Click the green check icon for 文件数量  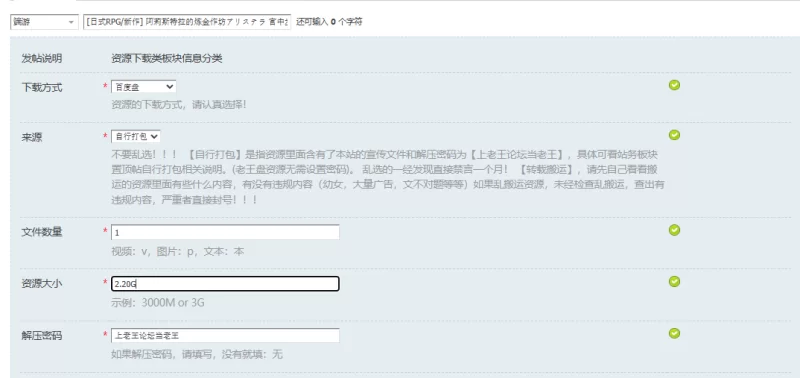point(674,230)
